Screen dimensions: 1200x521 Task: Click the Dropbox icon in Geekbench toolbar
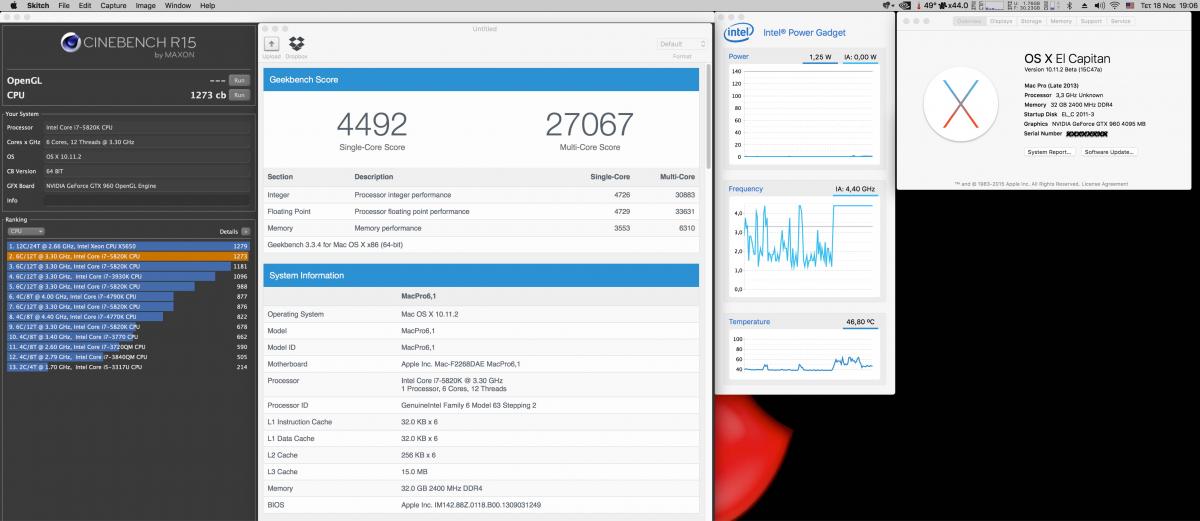tap(296, 44)
